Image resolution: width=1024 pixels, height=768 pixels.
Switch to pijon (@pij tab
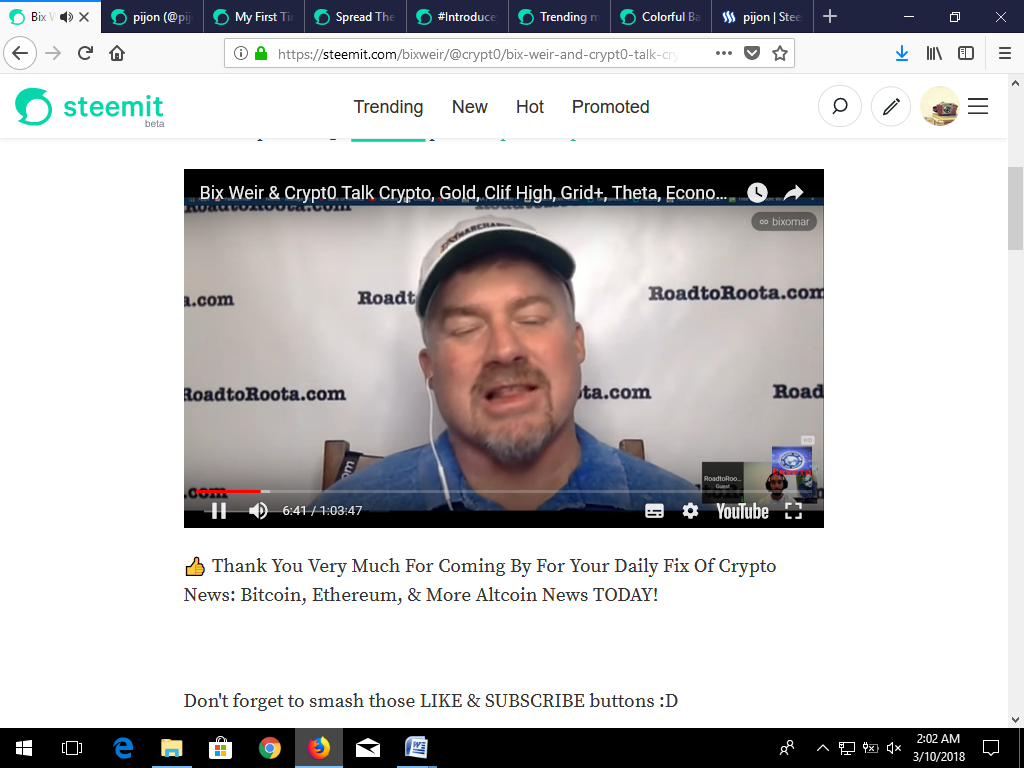point(152,17)
